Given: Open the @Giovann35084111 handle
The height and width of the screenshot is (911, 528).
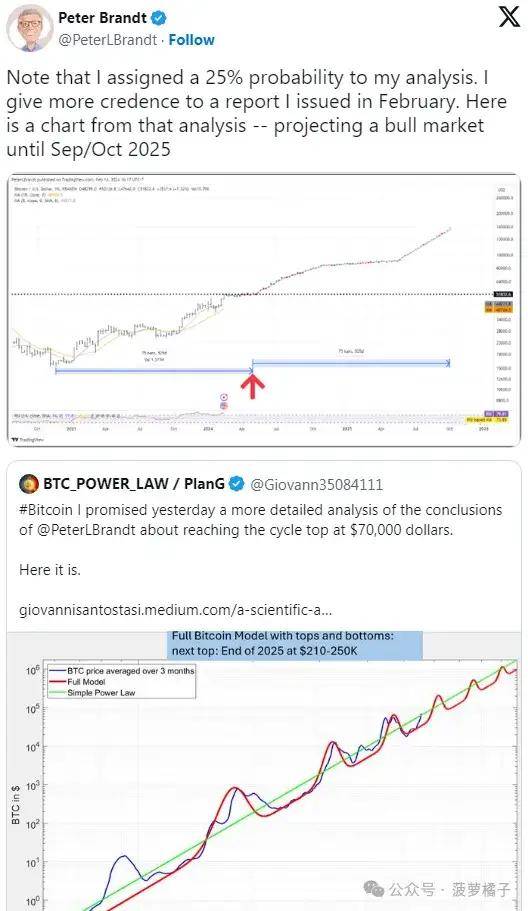Looking at the screenshot, I should coord(317,484).
